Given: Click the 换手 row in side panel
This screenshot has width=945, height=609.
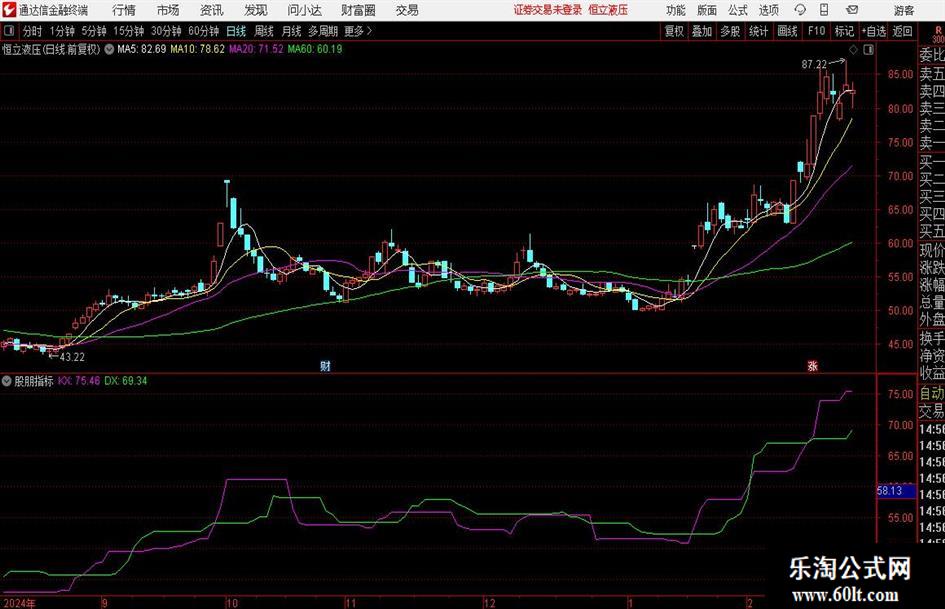Looking at the screenshot, I should (x=932, y=339).
